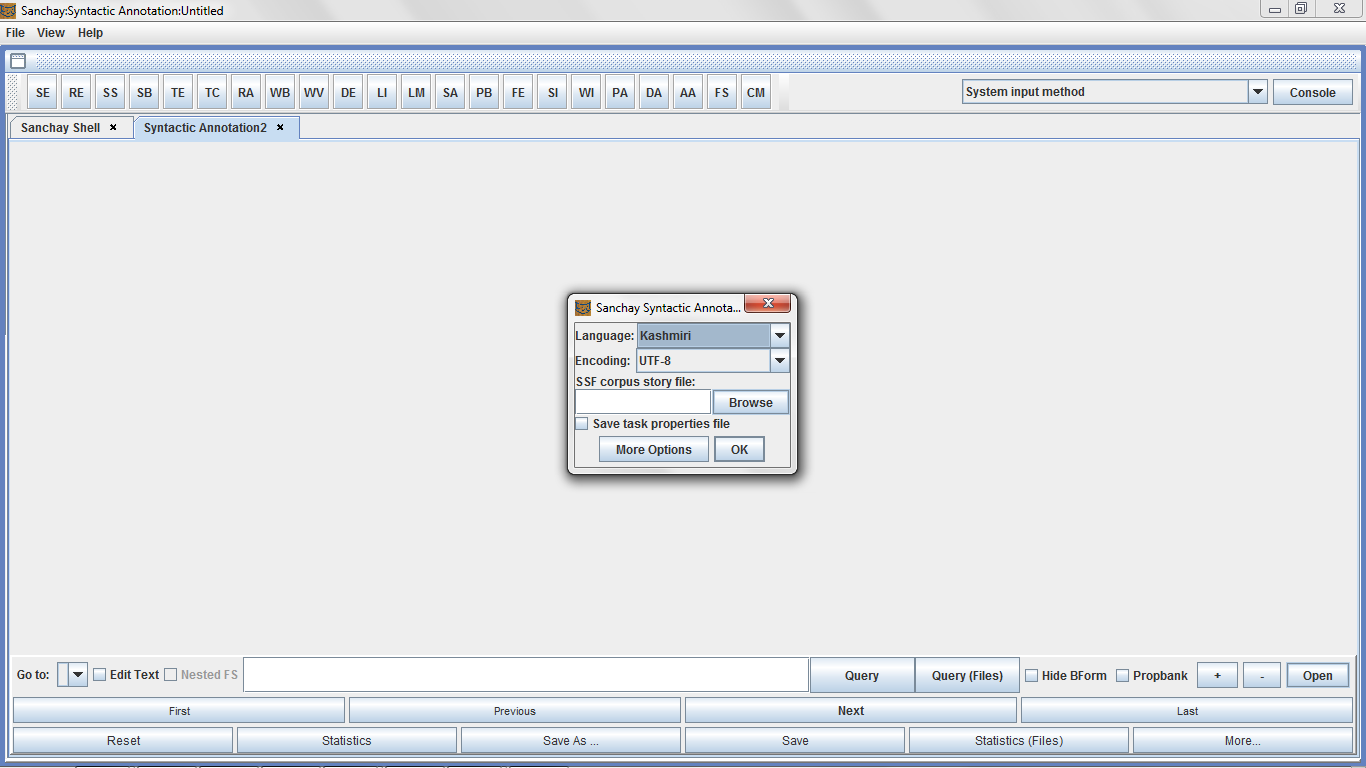The width and height of the screenshot is (1366, 768).
Task: Click the Query button
Action: point(862,675)
